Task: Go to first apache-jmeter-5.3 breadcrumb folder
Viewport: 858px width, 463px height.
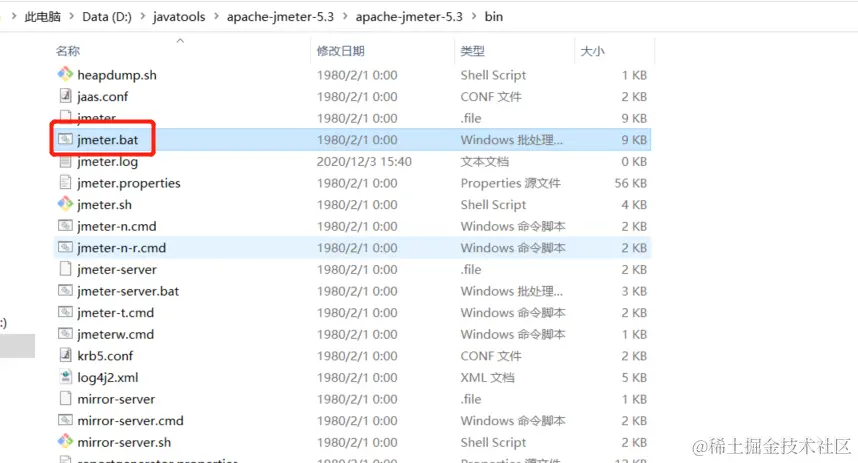Action: pyautogui.click(x=280, y=16)
